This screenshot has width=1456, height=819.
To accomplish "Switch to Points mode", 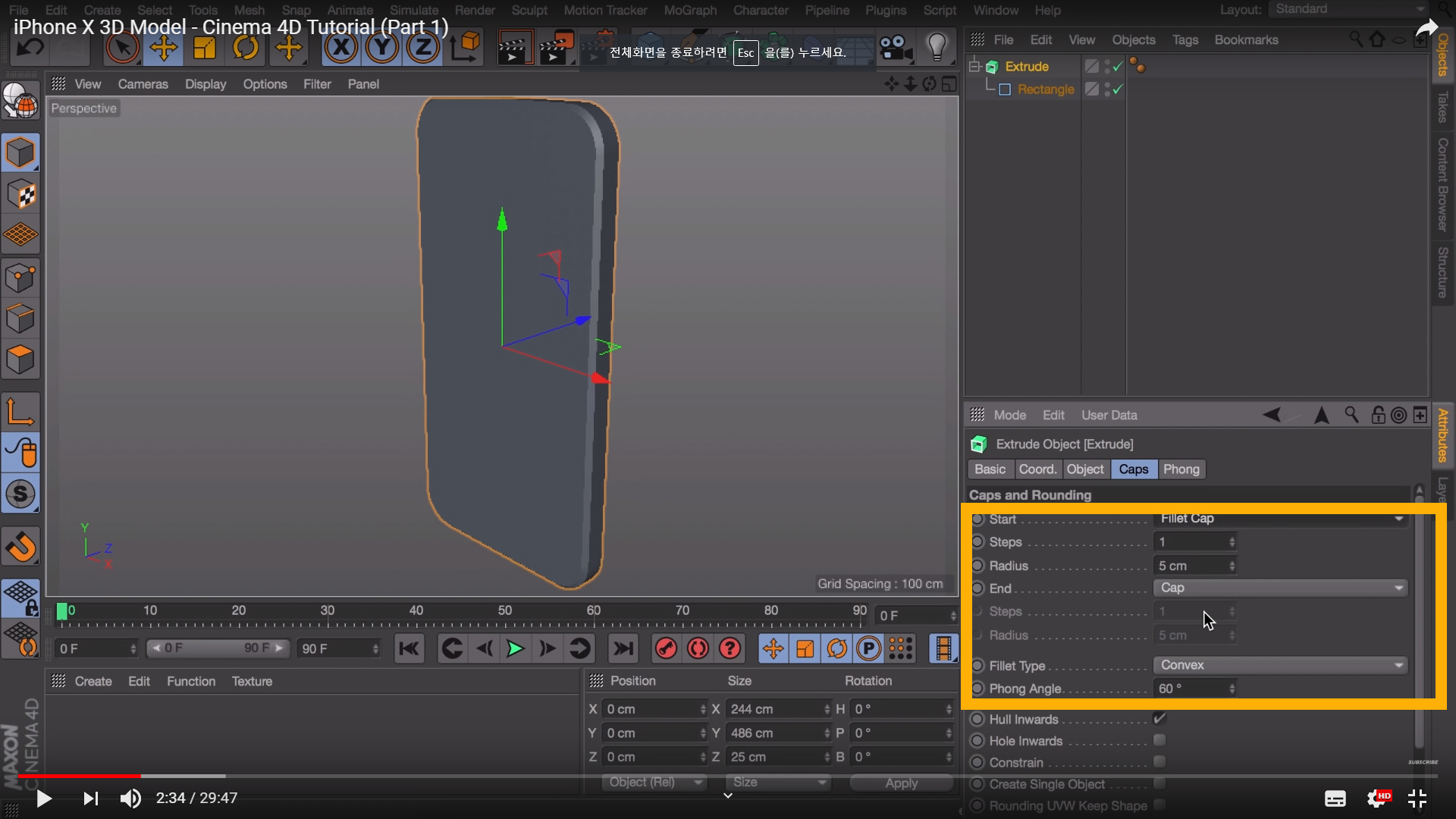I will click(x=20, y=278).
